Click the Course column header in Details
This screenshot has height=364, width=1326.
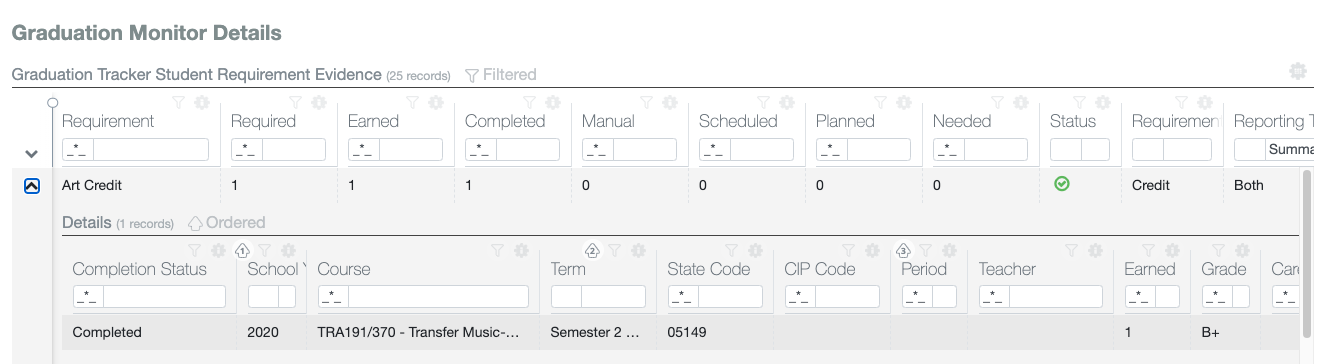(x=344, y=269)
